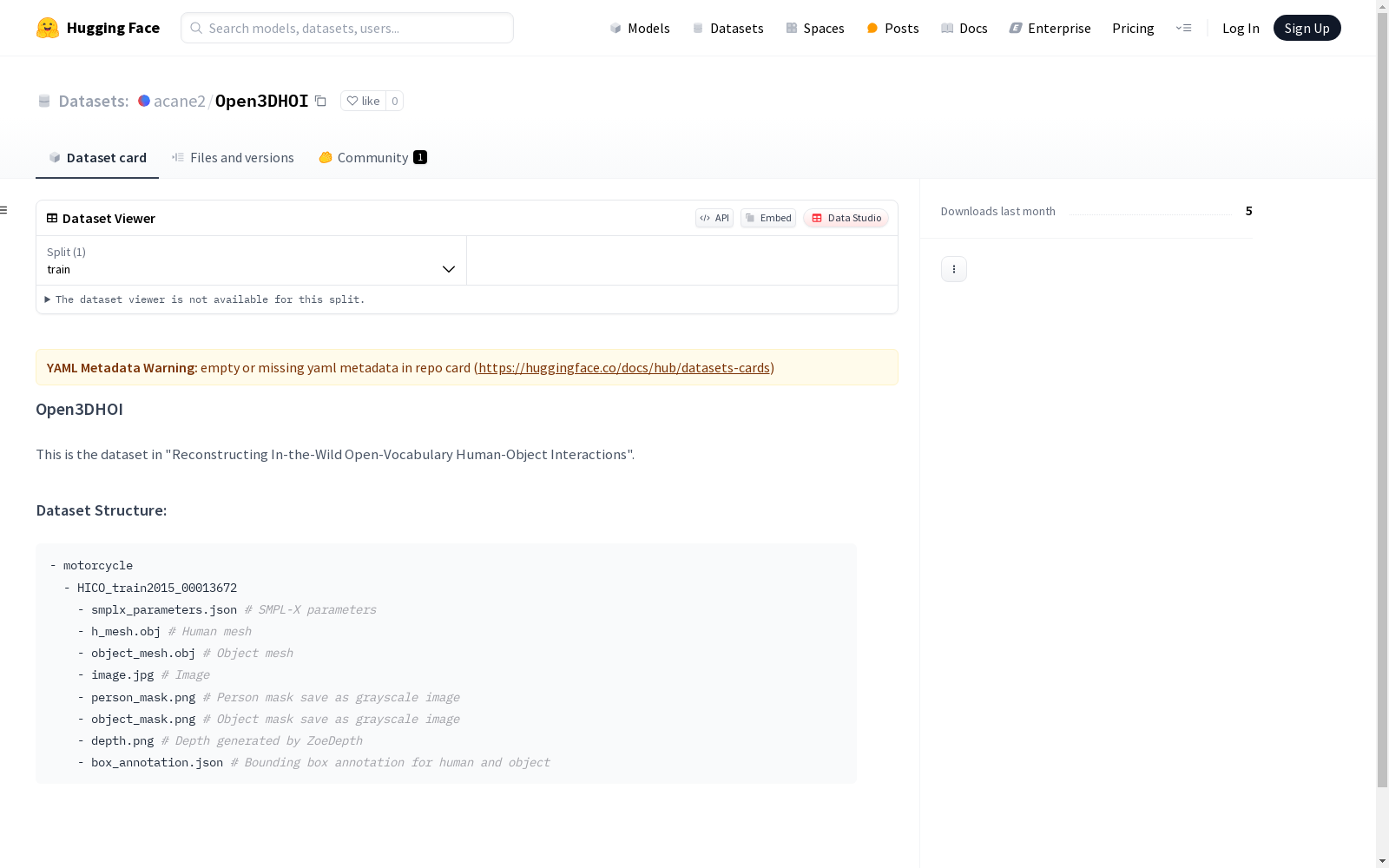Open Posts in navigation
The image size is (1389, 868).
(x=892, y=28)
